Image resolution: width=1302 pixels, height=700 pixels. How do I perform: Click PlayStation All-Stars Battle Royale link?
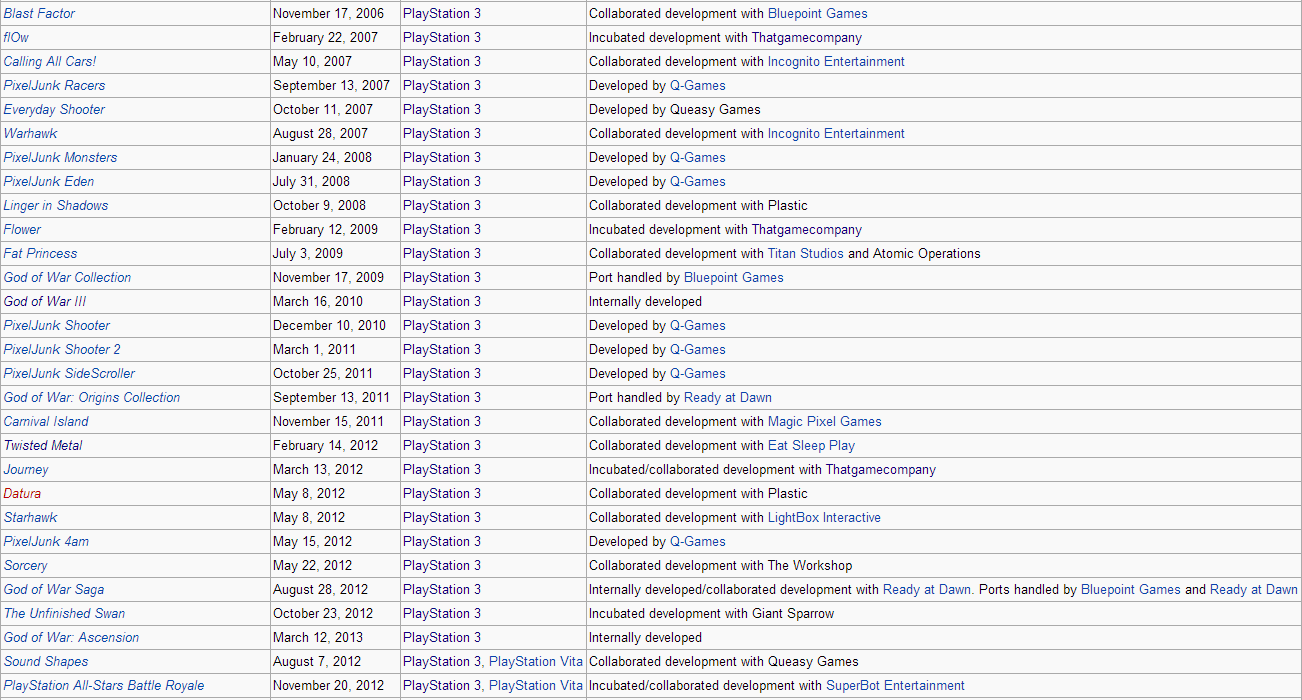[x=104, y=685]
